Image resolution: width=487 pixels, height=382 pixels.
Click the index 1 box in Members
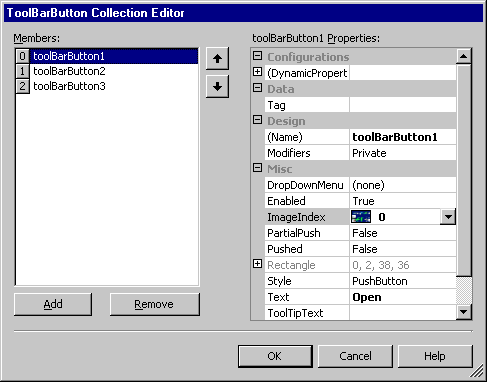(x=22, y=71)
